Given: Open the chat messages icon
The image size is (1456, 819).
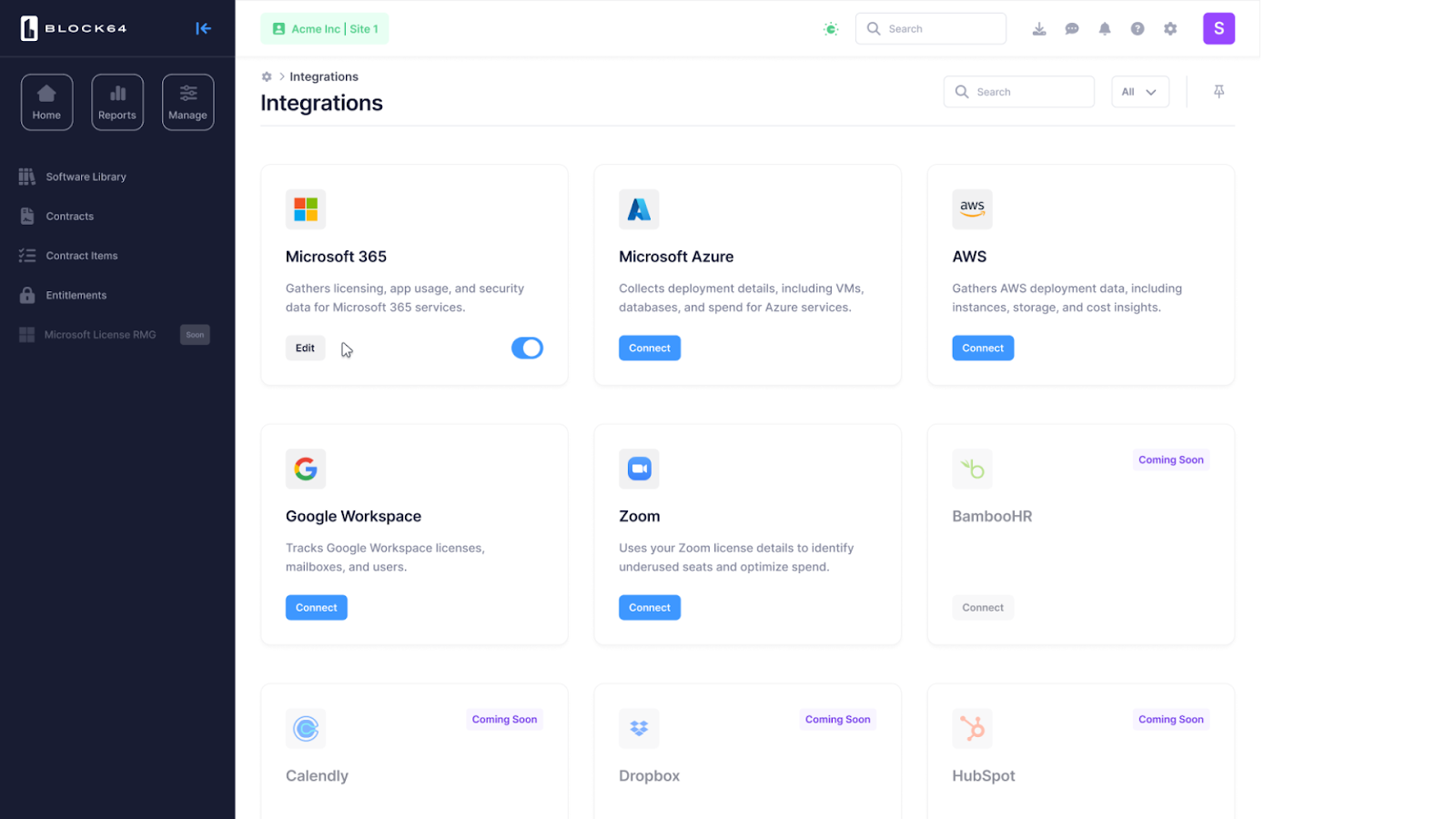Looking at the screenshot, I should coord(1072,29).
